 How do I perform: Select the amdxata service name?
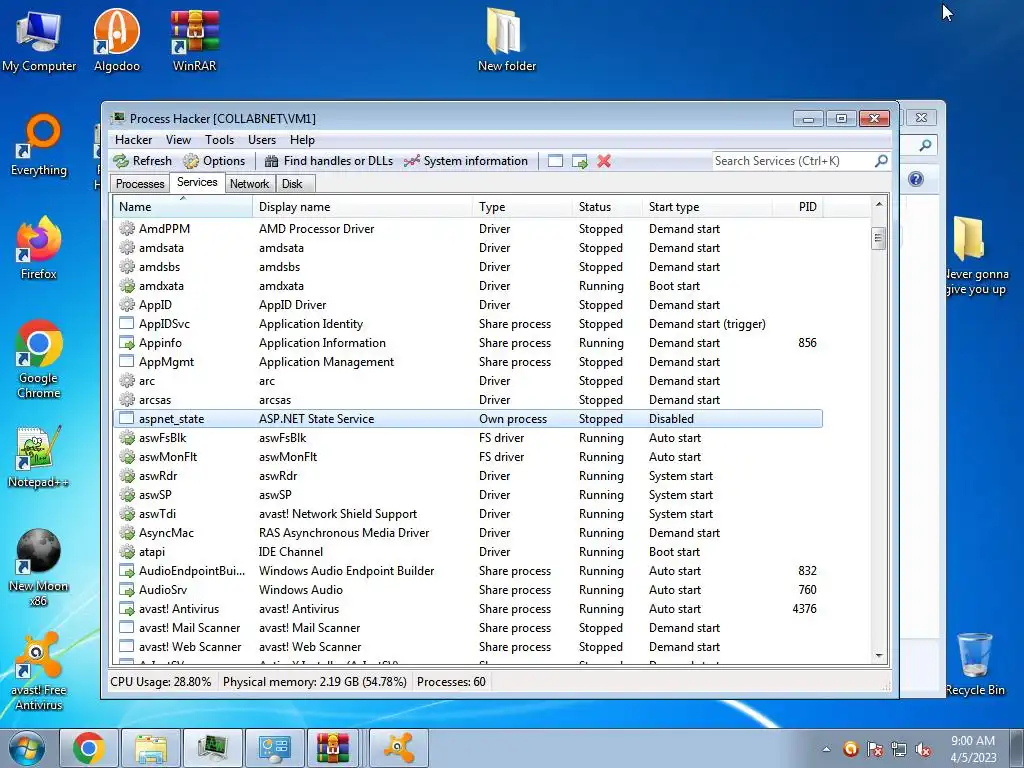(161, 286)
